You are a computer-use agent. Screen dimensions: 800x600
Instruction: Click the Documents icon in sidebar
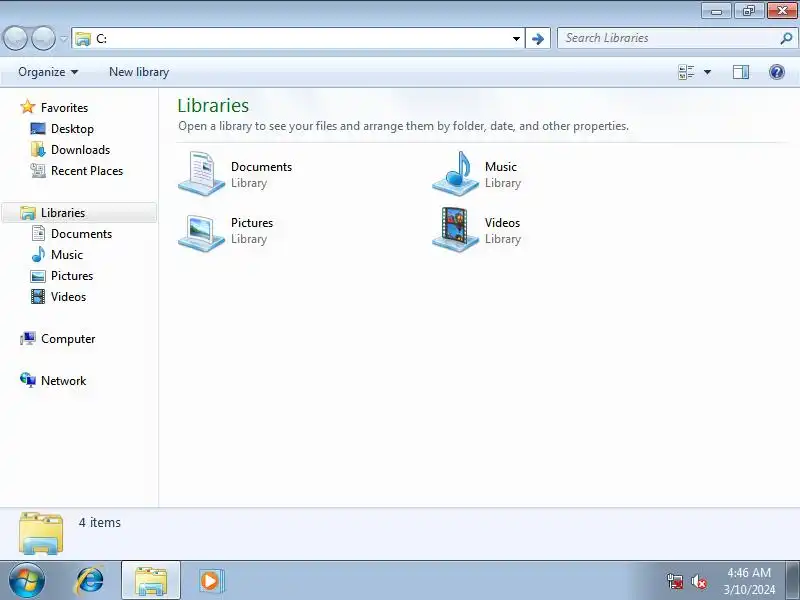(38, 234)
